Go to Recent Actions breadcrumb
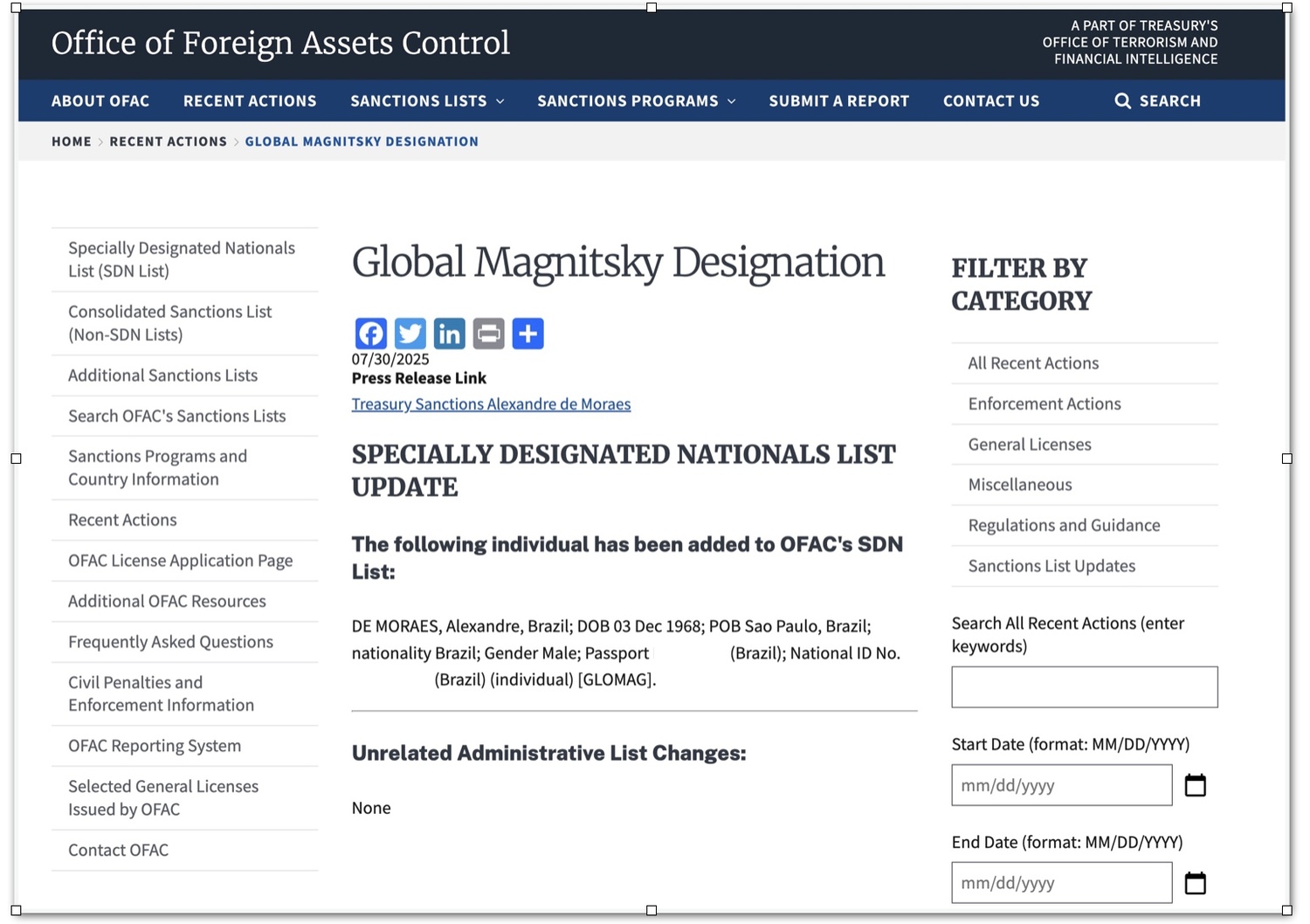 coord(168,141)
